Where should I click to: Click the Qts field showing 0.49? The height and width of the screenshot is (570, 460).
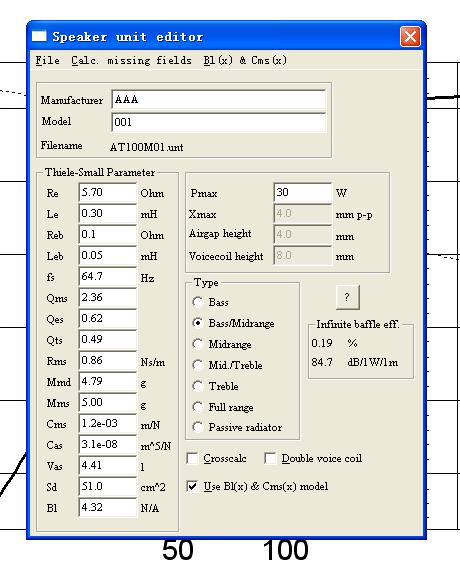tap(108, 340)
